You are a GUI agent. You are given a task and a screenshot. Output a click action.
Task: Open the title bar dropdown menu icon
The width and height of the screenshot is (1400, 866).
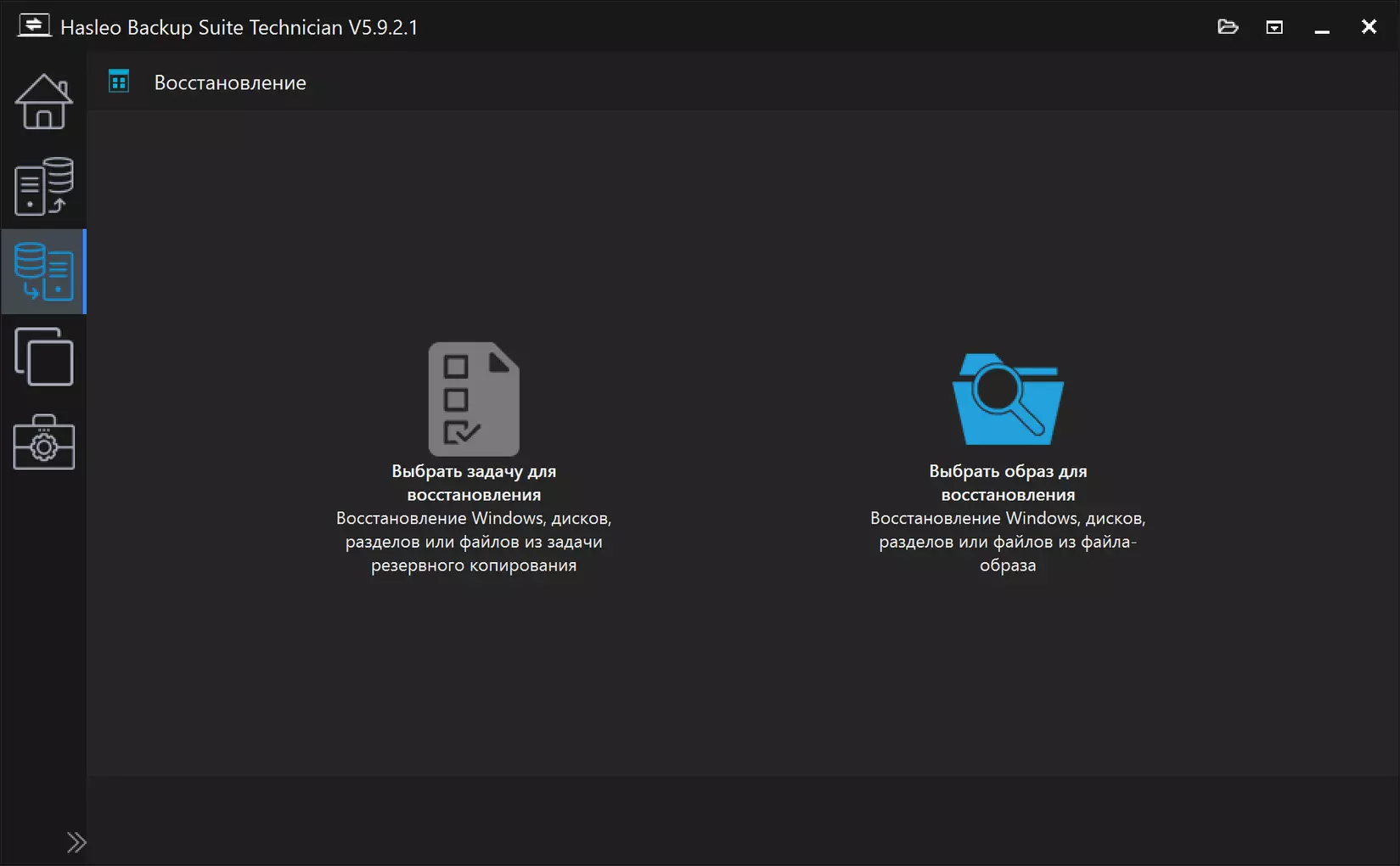coord(1274,27)
